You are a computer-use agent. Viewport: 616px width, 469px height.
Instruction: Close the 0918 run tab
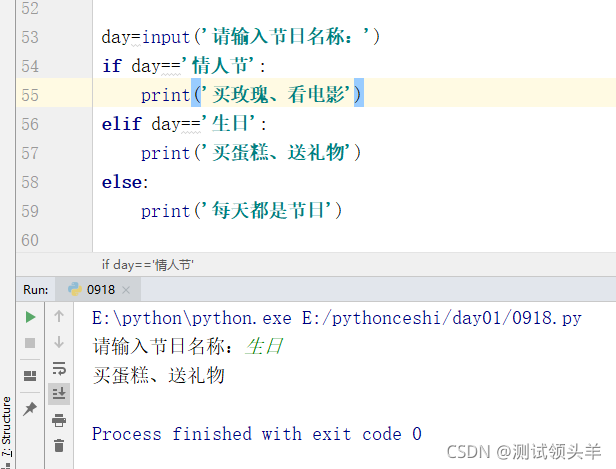[126, 290]
